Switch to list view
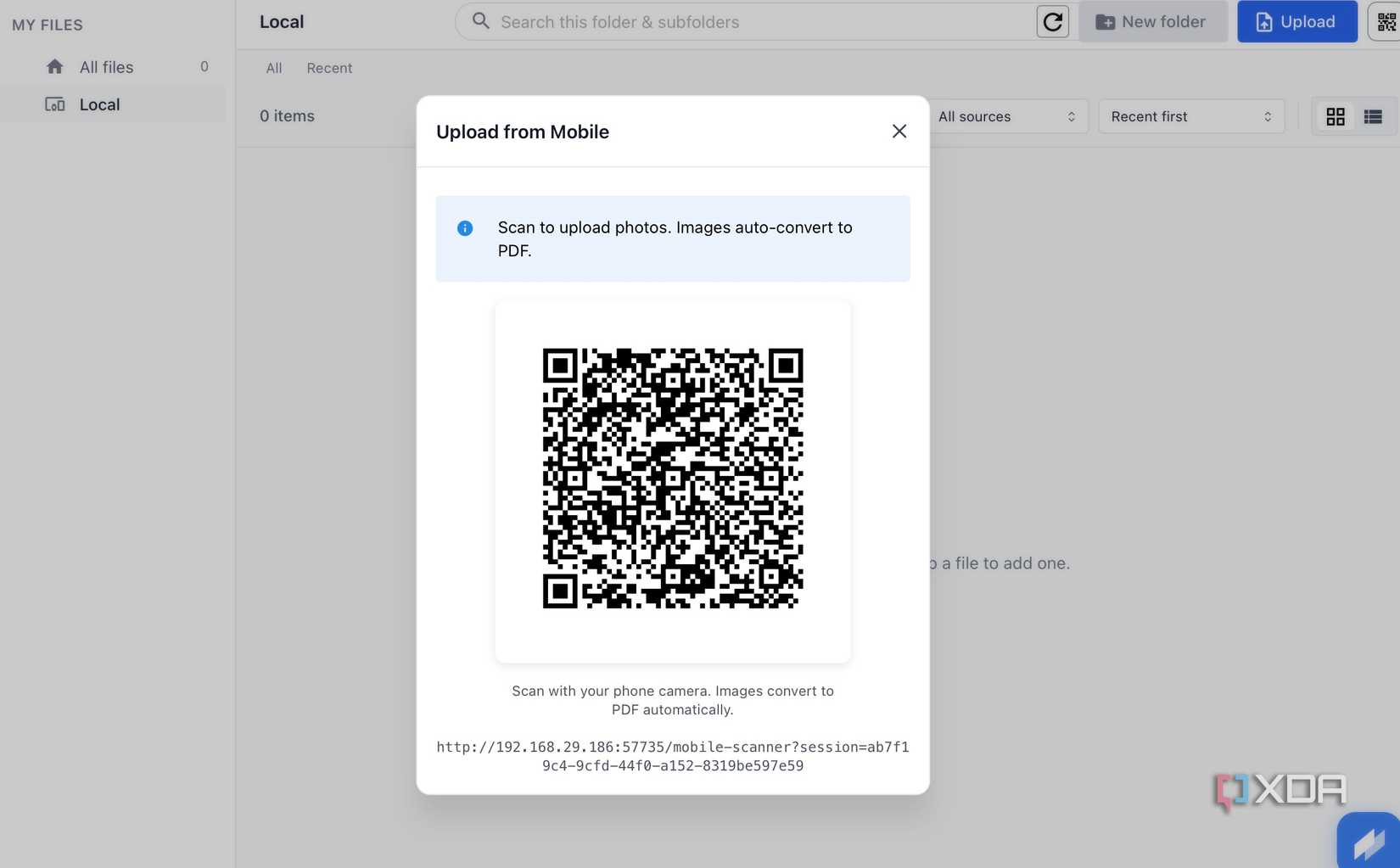Viewport: 1400px width, 868px height. 1373,116
